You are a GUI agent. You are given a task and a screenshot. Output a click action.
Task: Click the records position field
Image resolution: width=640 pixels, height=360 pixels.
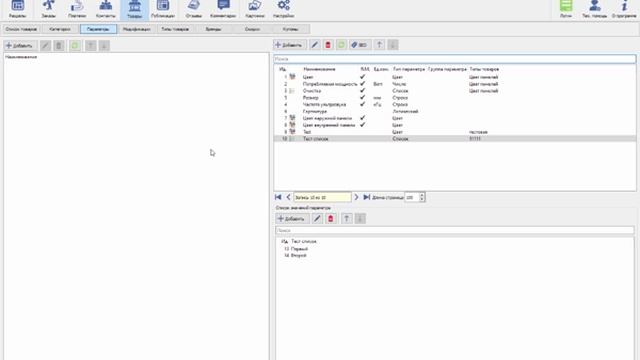point(322,197)
